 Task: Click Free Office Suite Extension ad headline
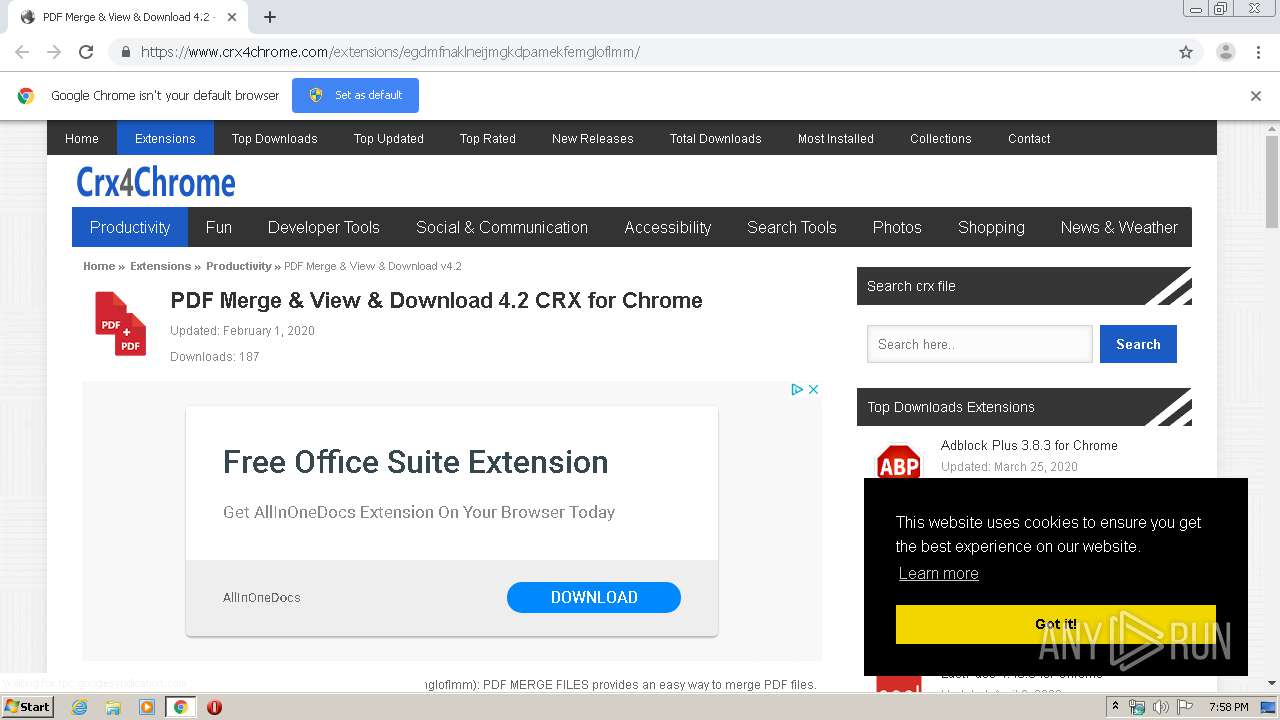tap(415, 462)
